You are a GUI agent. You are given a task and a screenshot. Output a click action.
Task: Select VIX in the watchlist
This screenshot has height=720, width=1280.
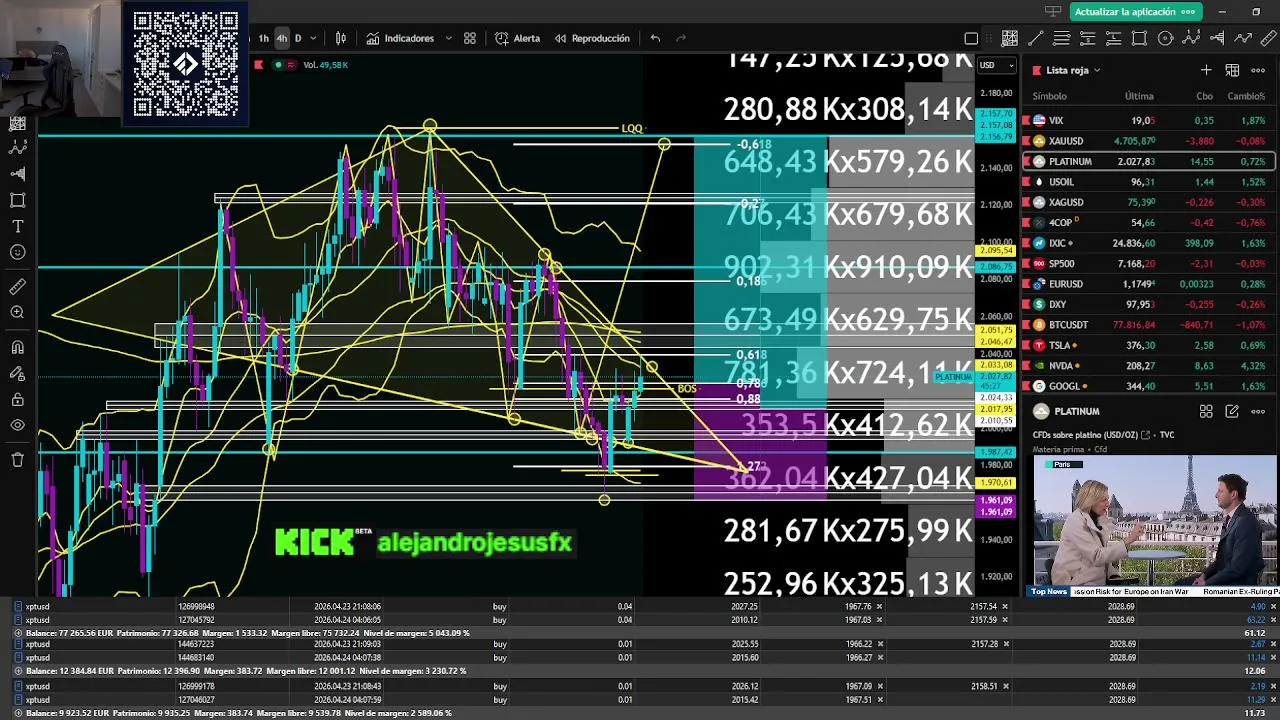(1148, 120)
